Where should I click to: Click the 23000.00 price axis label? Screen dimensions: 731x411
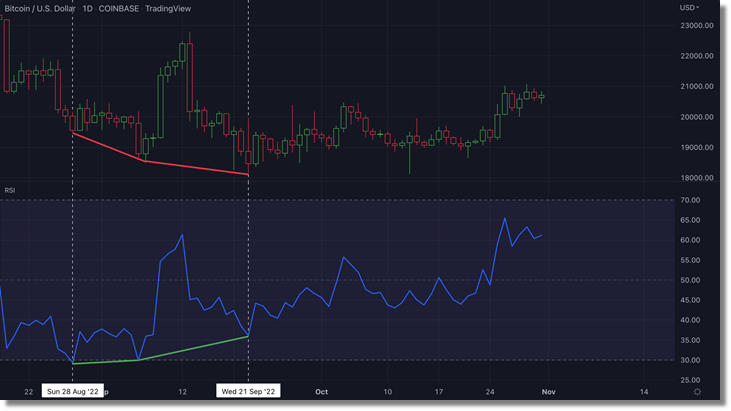pos(694,25)
